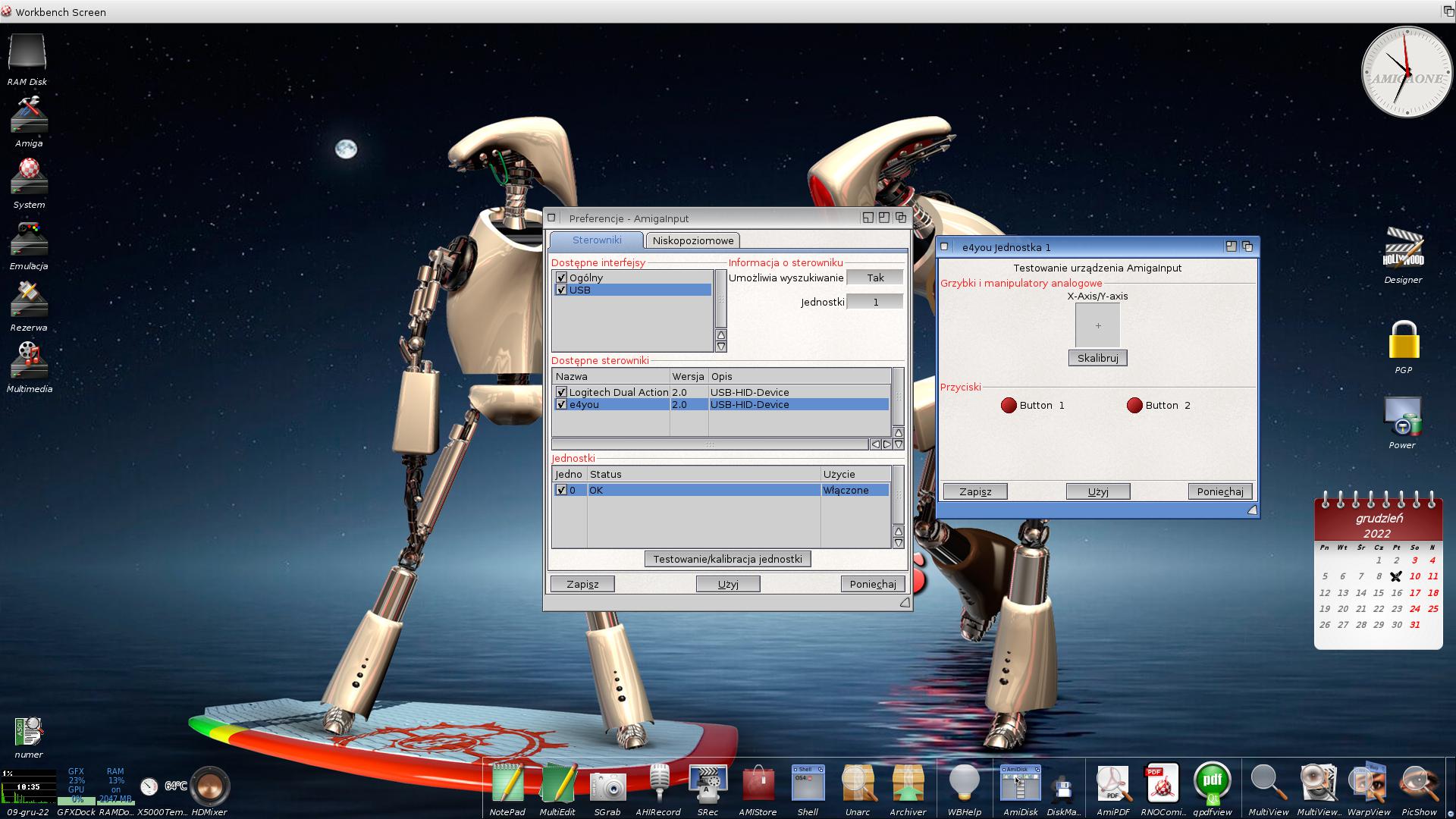Toggle Logitech Dual Action driver checkbox
The height and width of the screenshot is (819, 1456).
(561, 392)
